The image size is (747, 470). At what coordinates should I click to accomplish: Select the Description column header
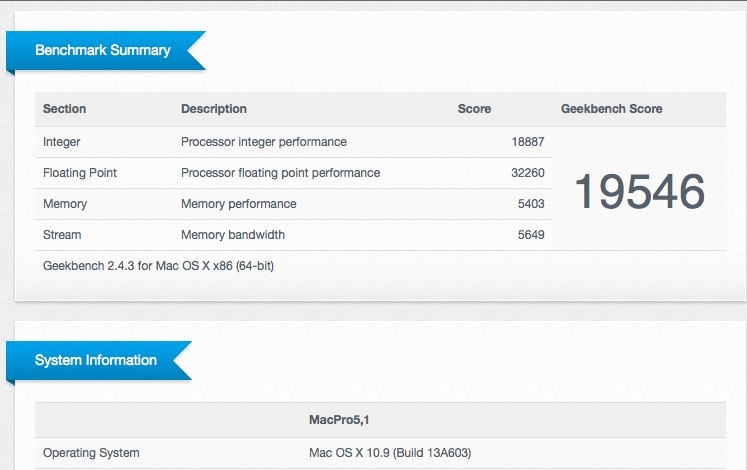pyautogui.click(x=214, y=109)
